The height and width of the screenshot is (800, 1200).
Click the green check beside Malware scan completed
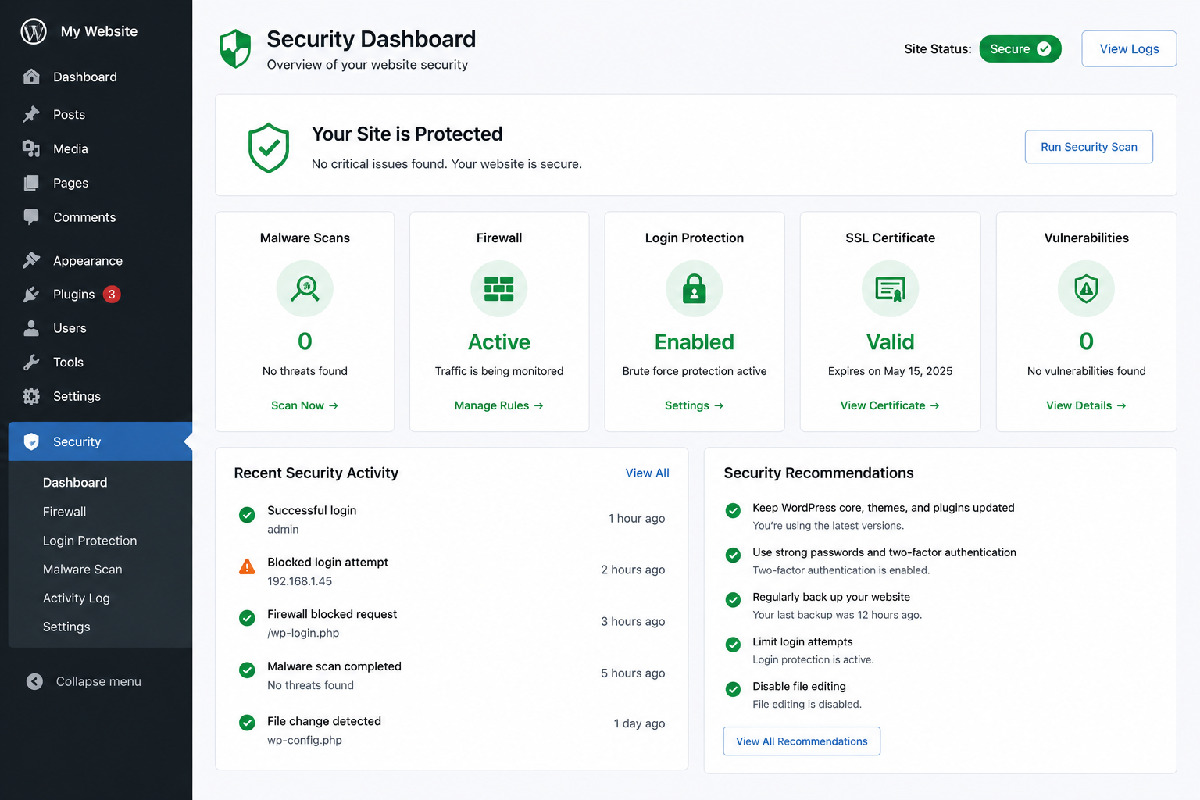tap(247, 670)
